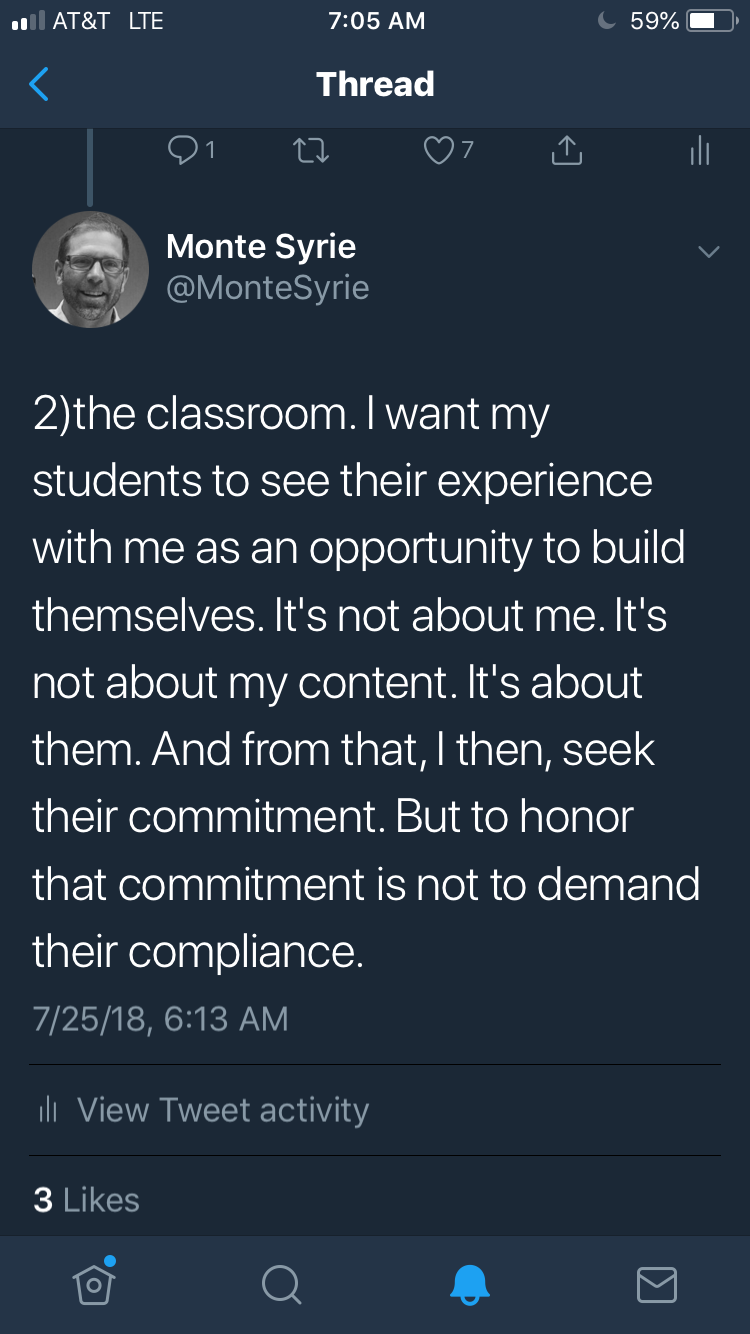This screenshot has width=750, height=1334.
Task: View Monte Syrie's profile photo
Action: 90,268
